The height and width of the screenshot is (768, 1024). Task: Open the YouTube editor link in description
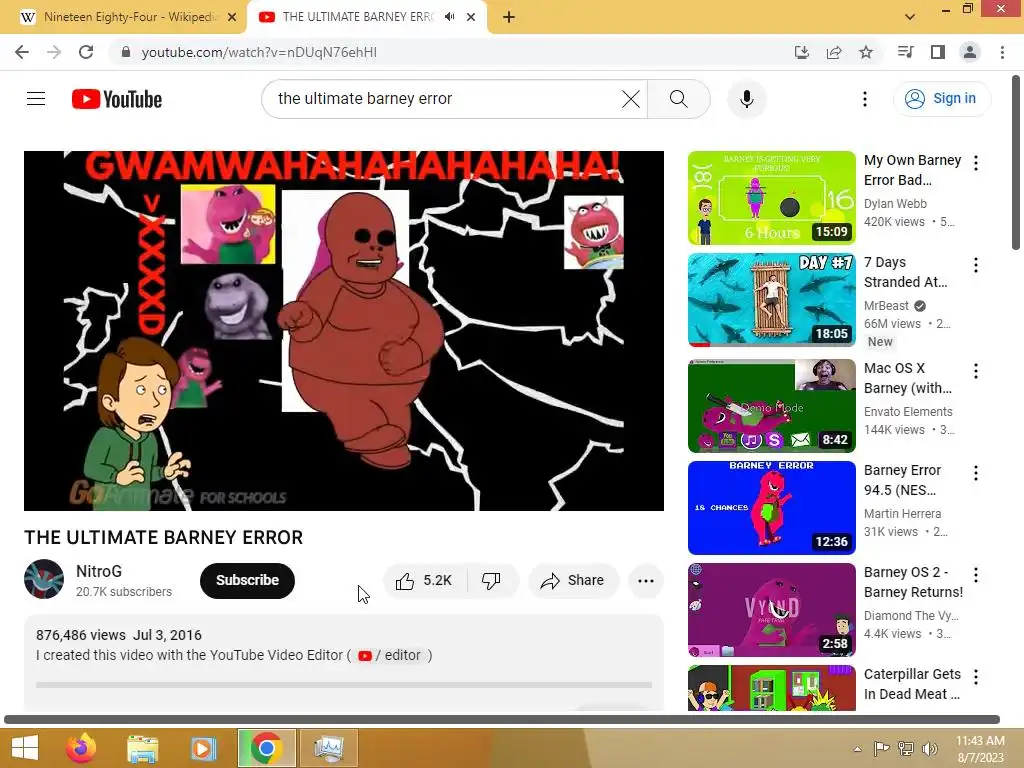[x=390, y=655]
